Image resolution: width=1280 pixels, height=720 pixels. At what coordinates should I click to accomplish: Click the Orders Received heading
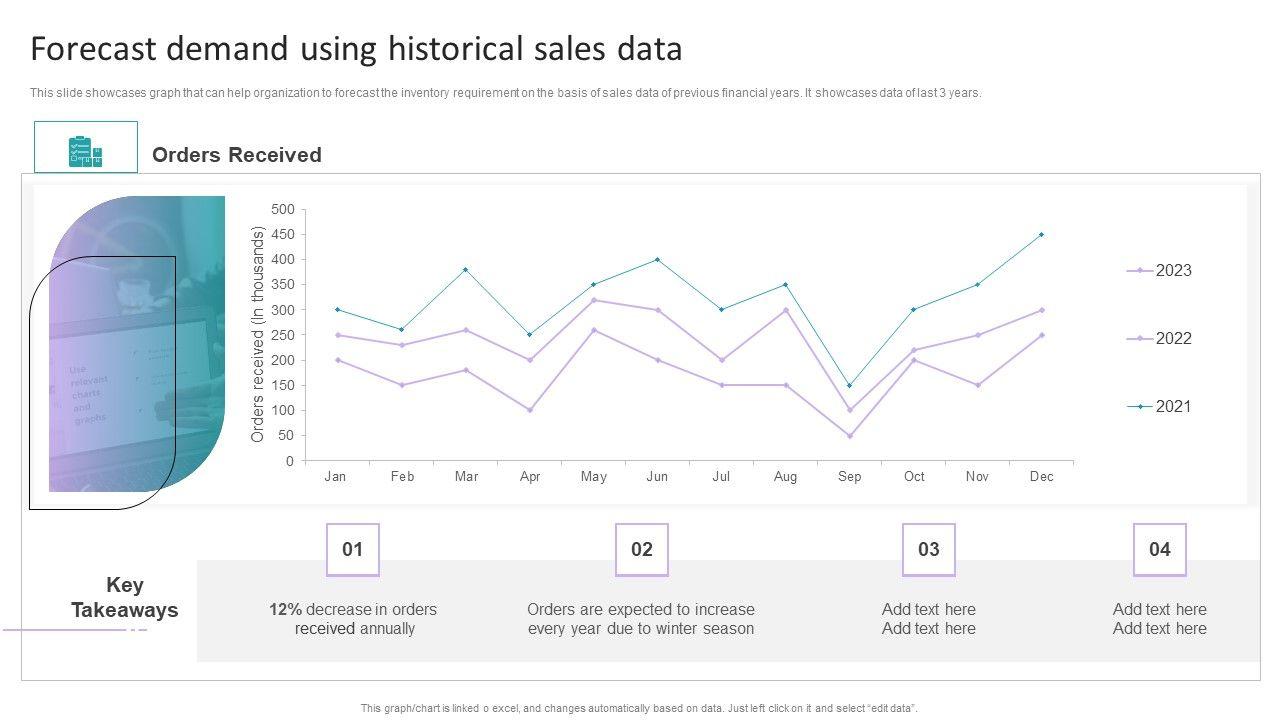(237, 155)
